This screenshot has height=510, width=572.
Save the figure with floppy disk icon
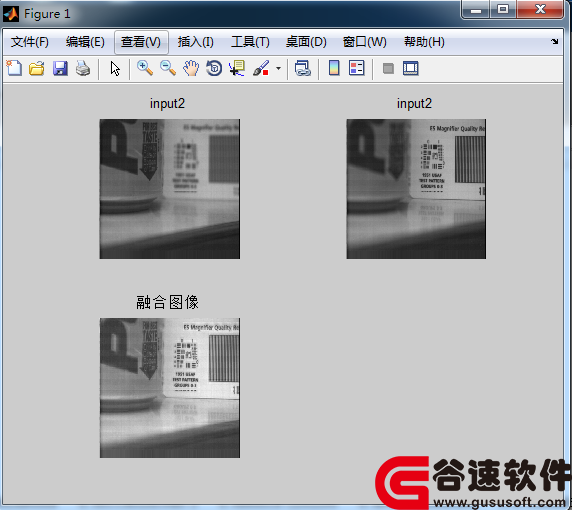[x=60, y=68]
